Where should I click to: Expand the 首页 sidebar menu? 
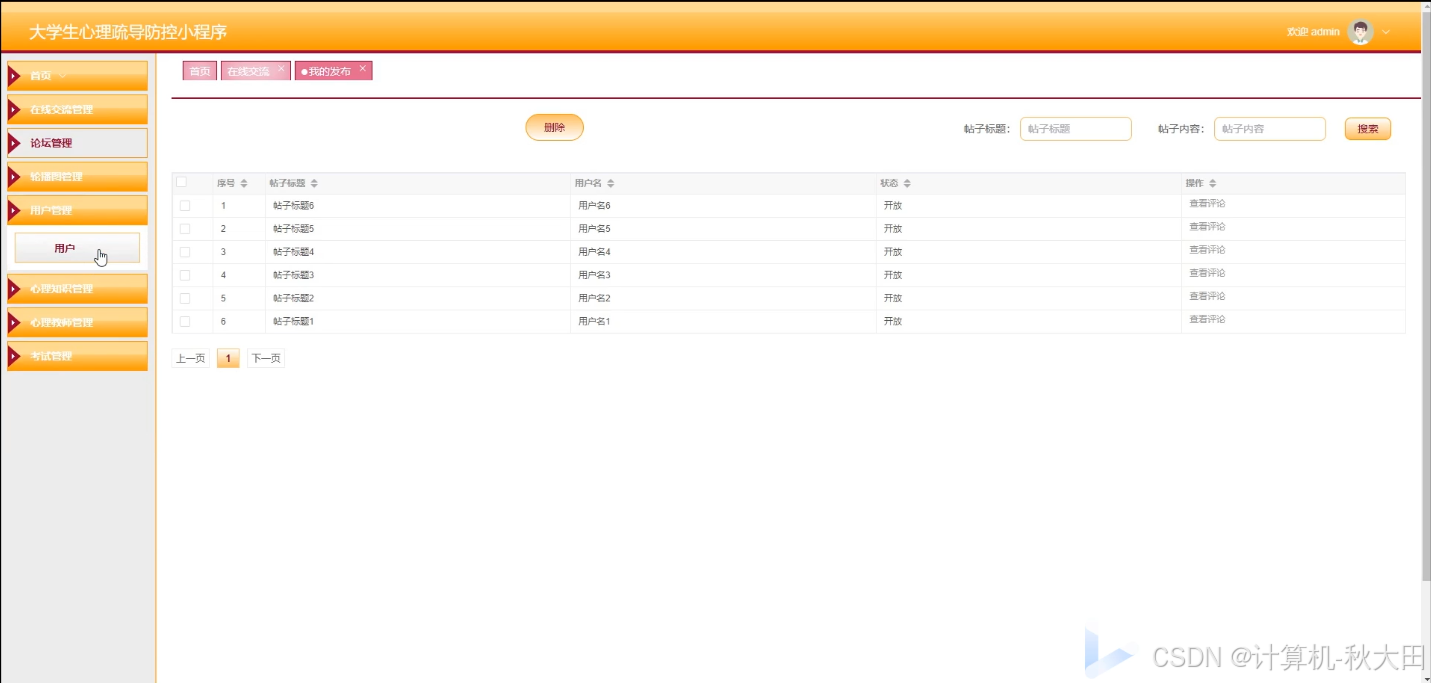tap(77, 76)
